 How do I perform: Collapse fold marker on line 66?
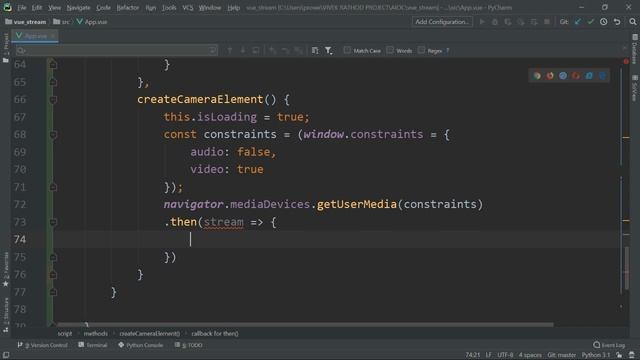click(x=53, y=100)
